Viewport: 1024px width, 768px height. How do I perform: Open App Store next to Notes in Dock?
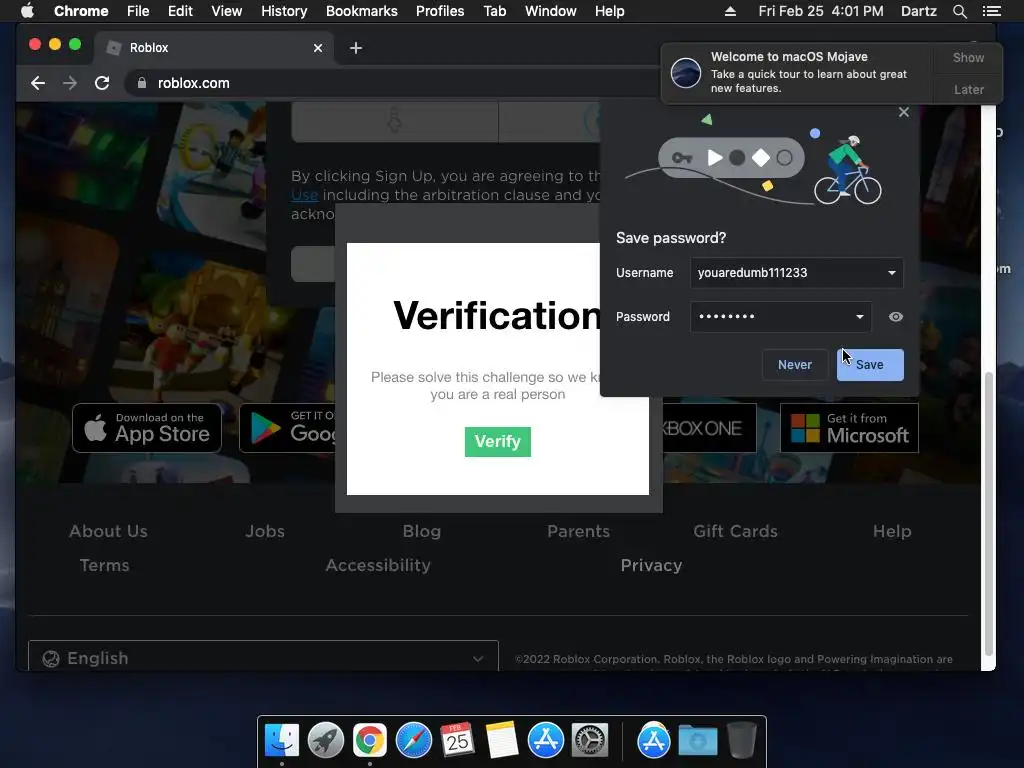pos(546,740)
